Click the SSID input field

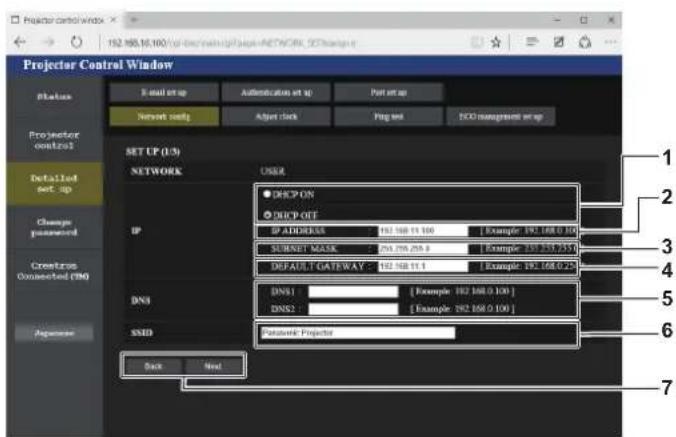point(357,333)
